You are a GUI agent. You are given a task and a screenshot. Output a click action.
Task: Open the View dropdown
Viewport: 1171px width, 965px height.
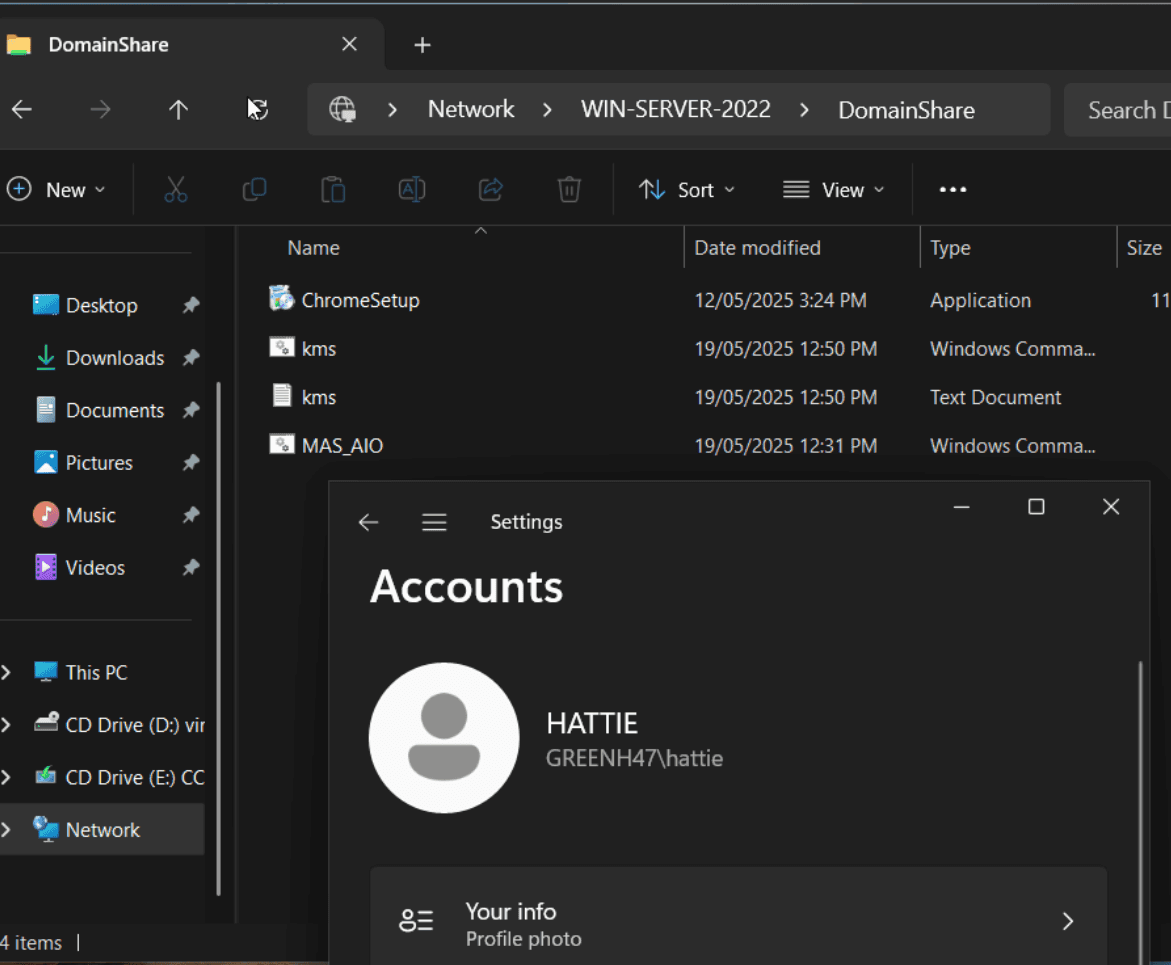[x=833, y=190]
